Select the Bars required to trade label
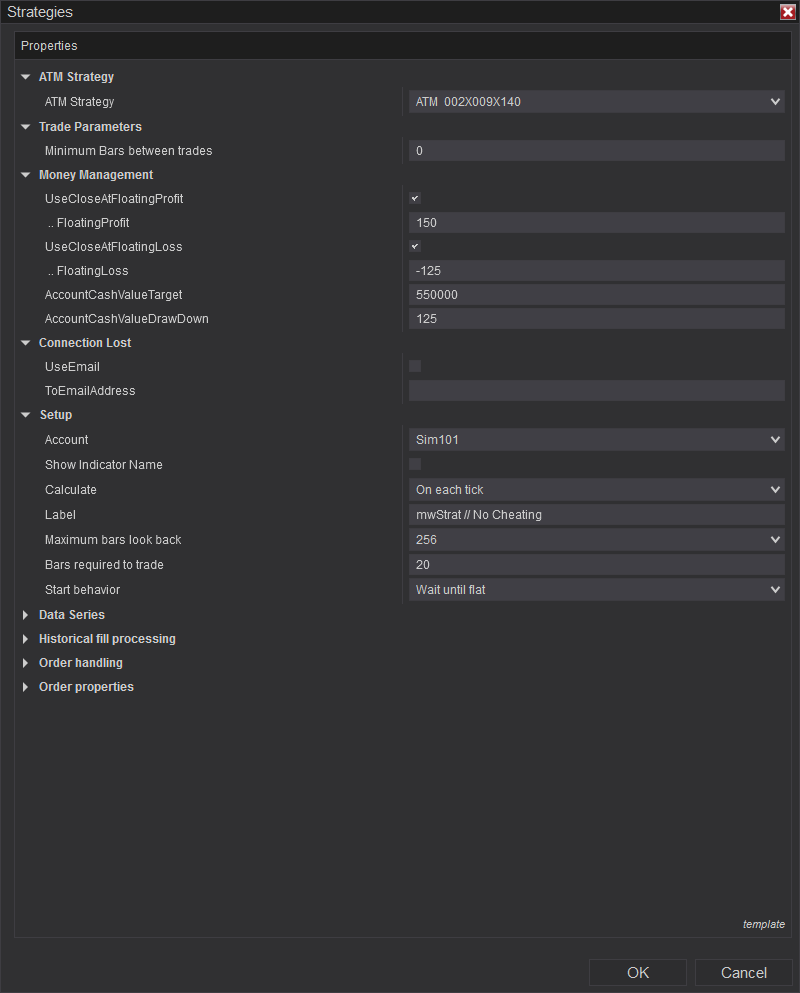Viewport: 800px width, 993px height. 104,565
